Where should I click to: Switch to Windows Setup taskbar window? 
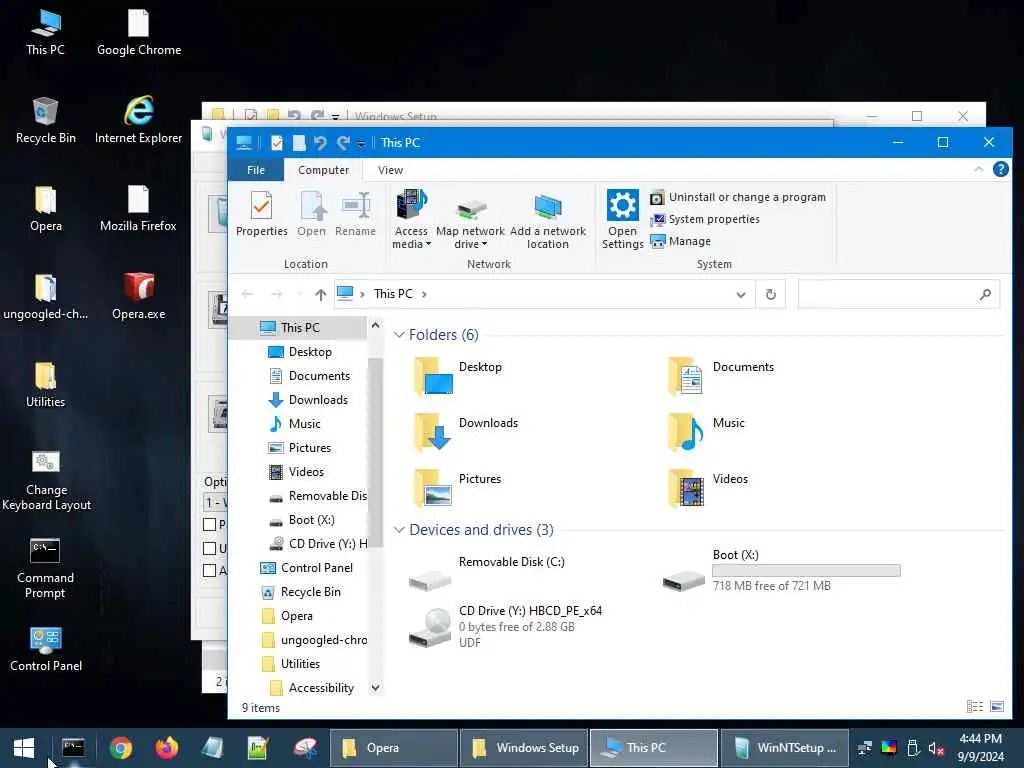coord(524,748)
